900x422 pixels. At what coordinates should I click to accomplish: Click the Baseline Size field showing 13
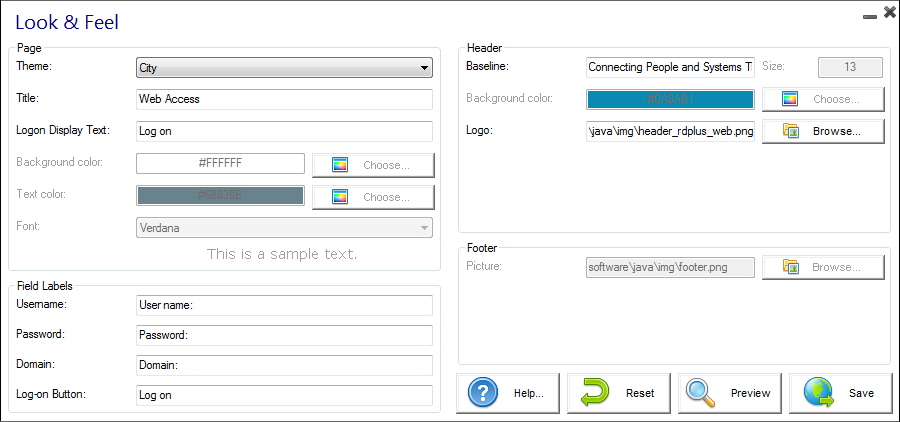pos(850,67)
